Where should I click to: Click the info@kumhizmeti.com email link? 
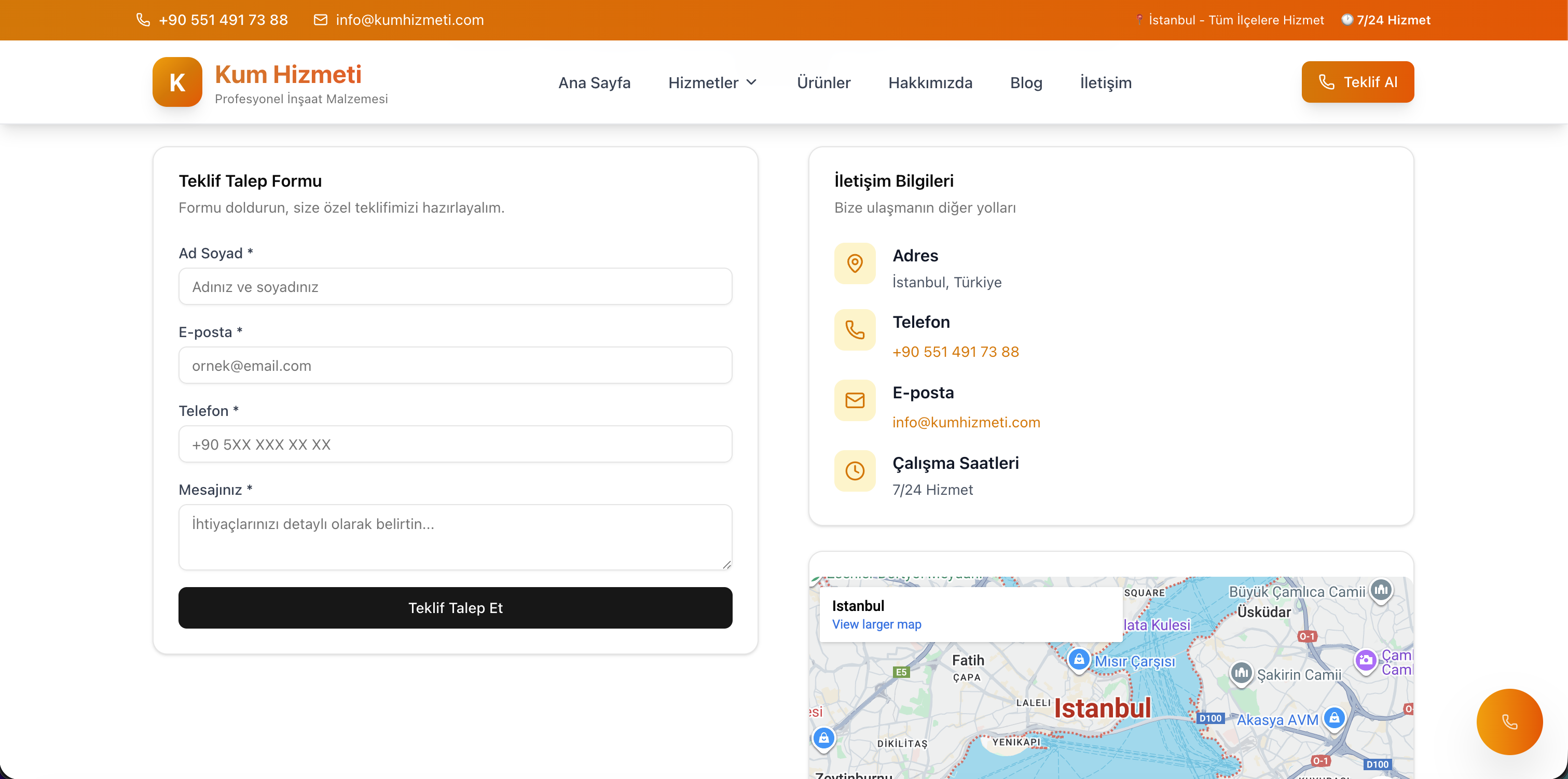966,422
